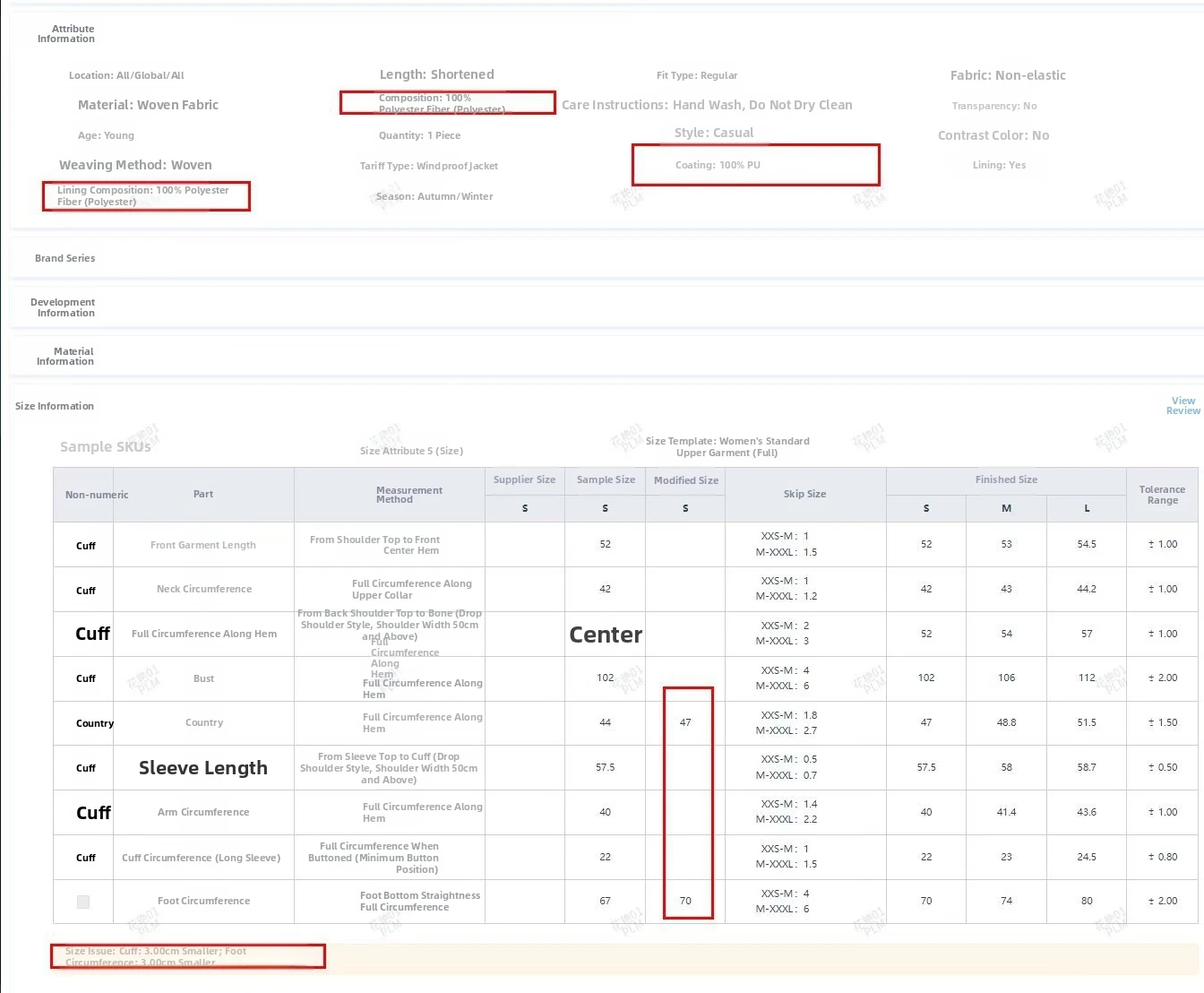
Task: Select the Bust sample size value 102
Action: [x=605, y=678]
